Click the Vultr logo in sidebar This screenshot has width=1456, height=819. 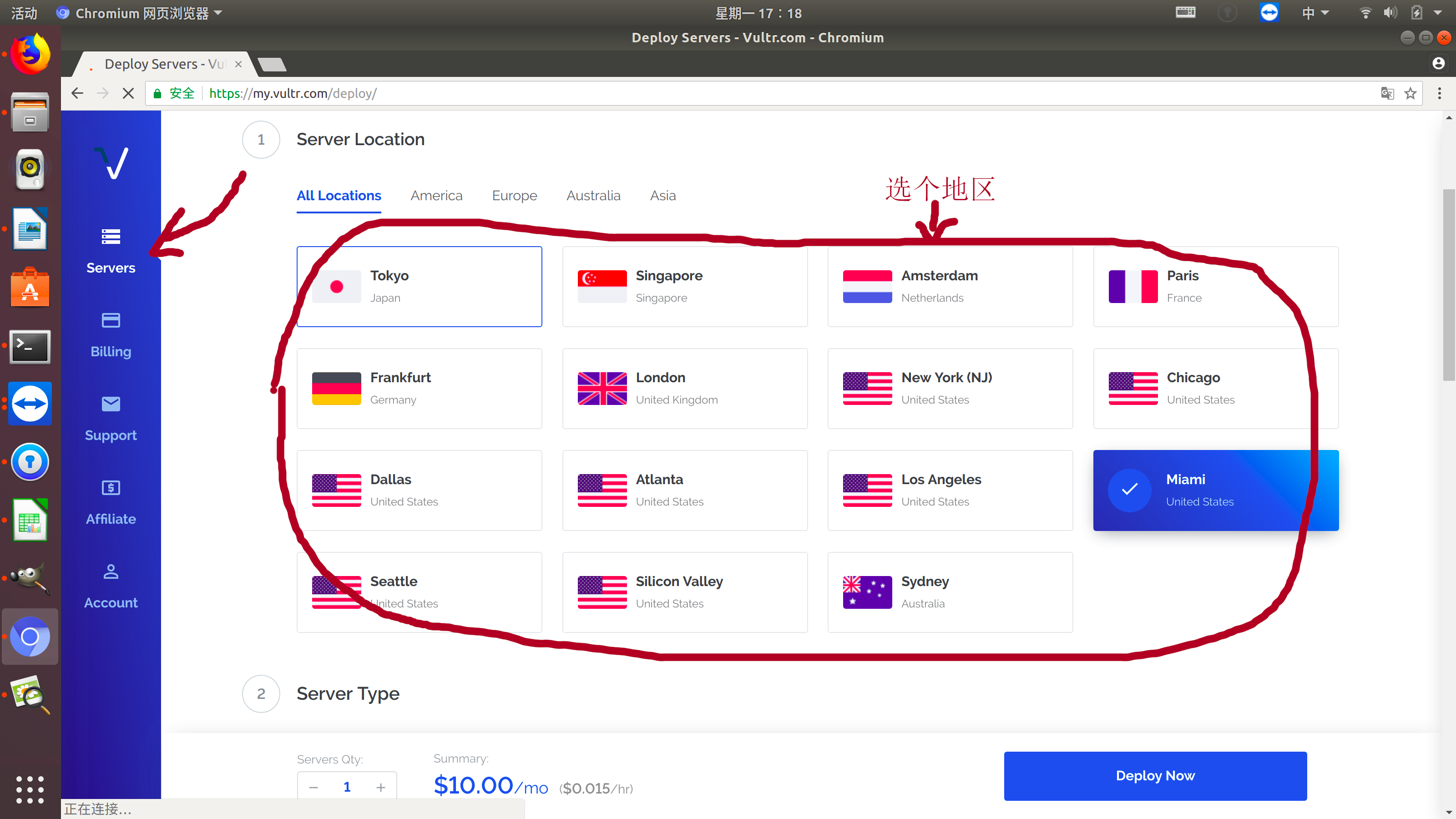(x=111, y=163)
